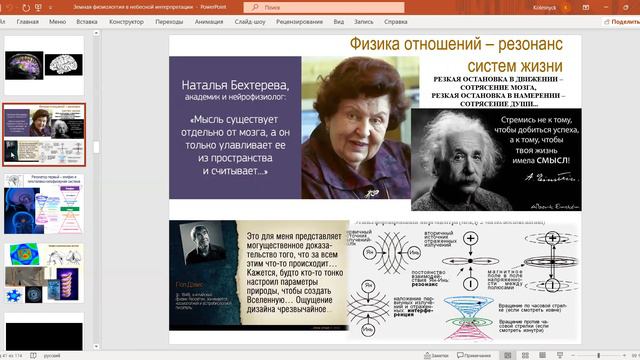
Task: Open the Меню ribbon tab
Action: [x=58, y=22]
